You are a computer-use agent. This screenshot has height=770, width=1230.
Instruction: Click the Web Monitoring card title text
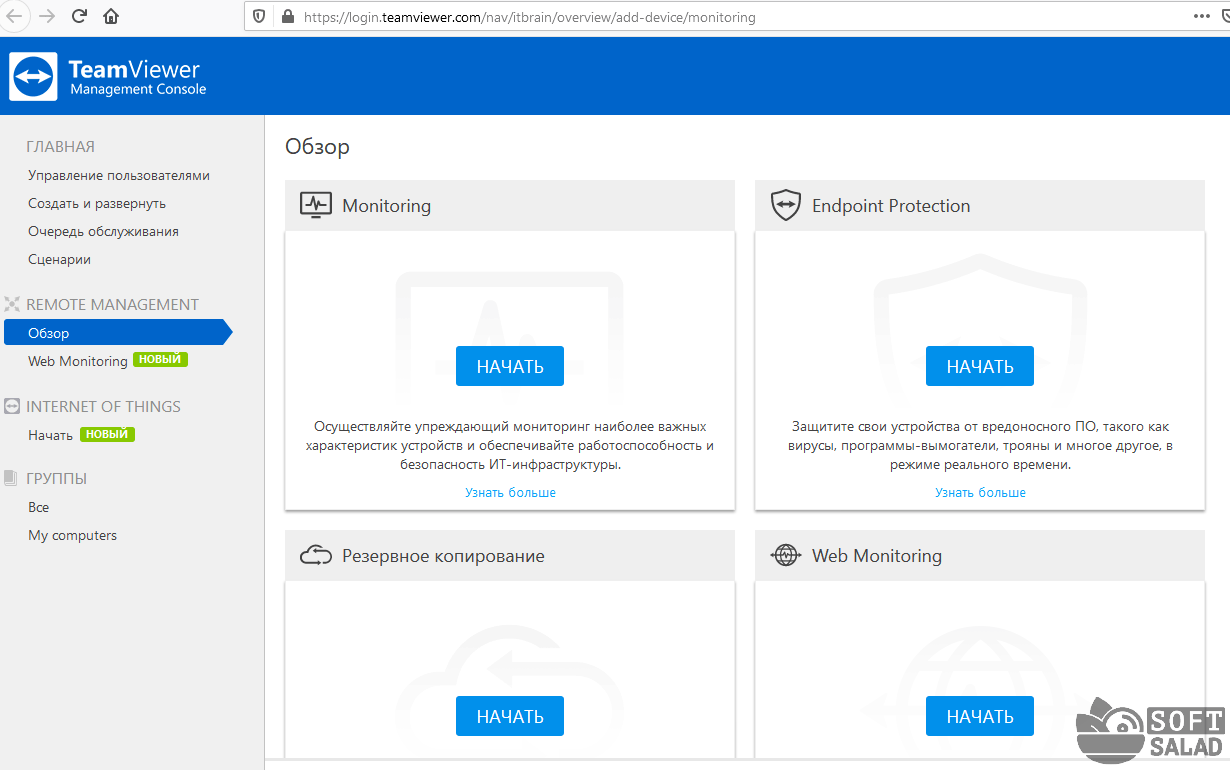(877, 555)
